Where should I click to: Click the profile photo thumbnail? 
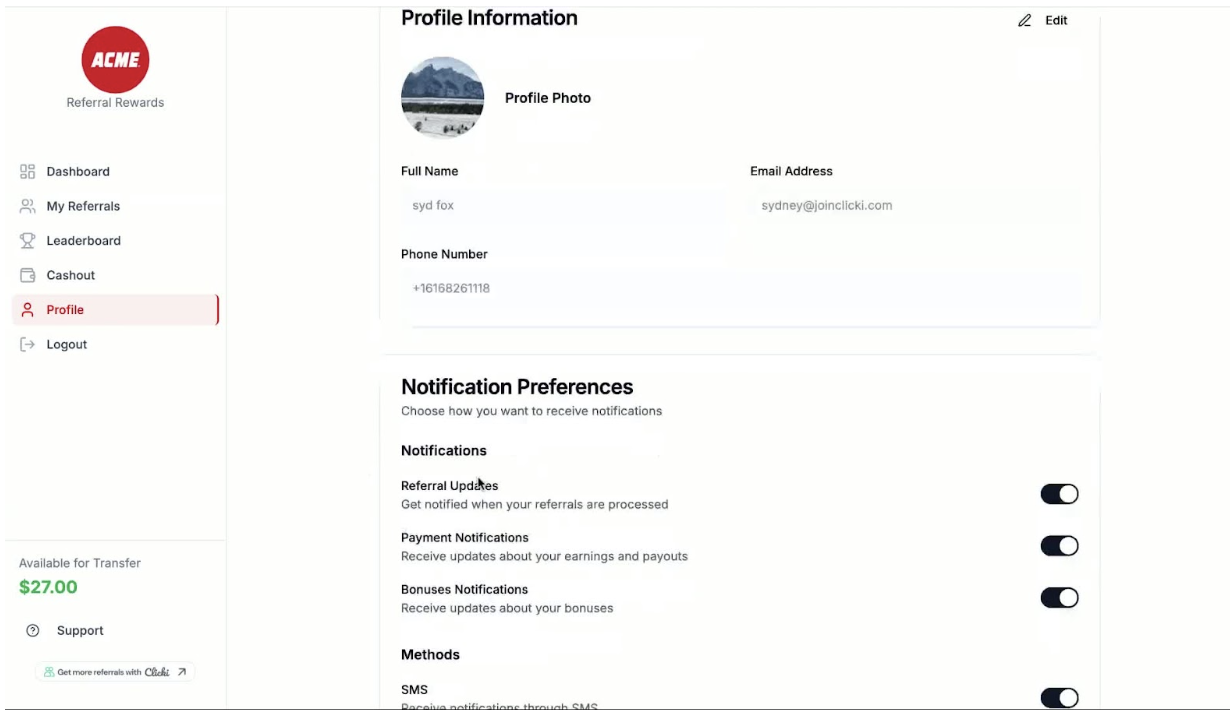tap(442, 97)
